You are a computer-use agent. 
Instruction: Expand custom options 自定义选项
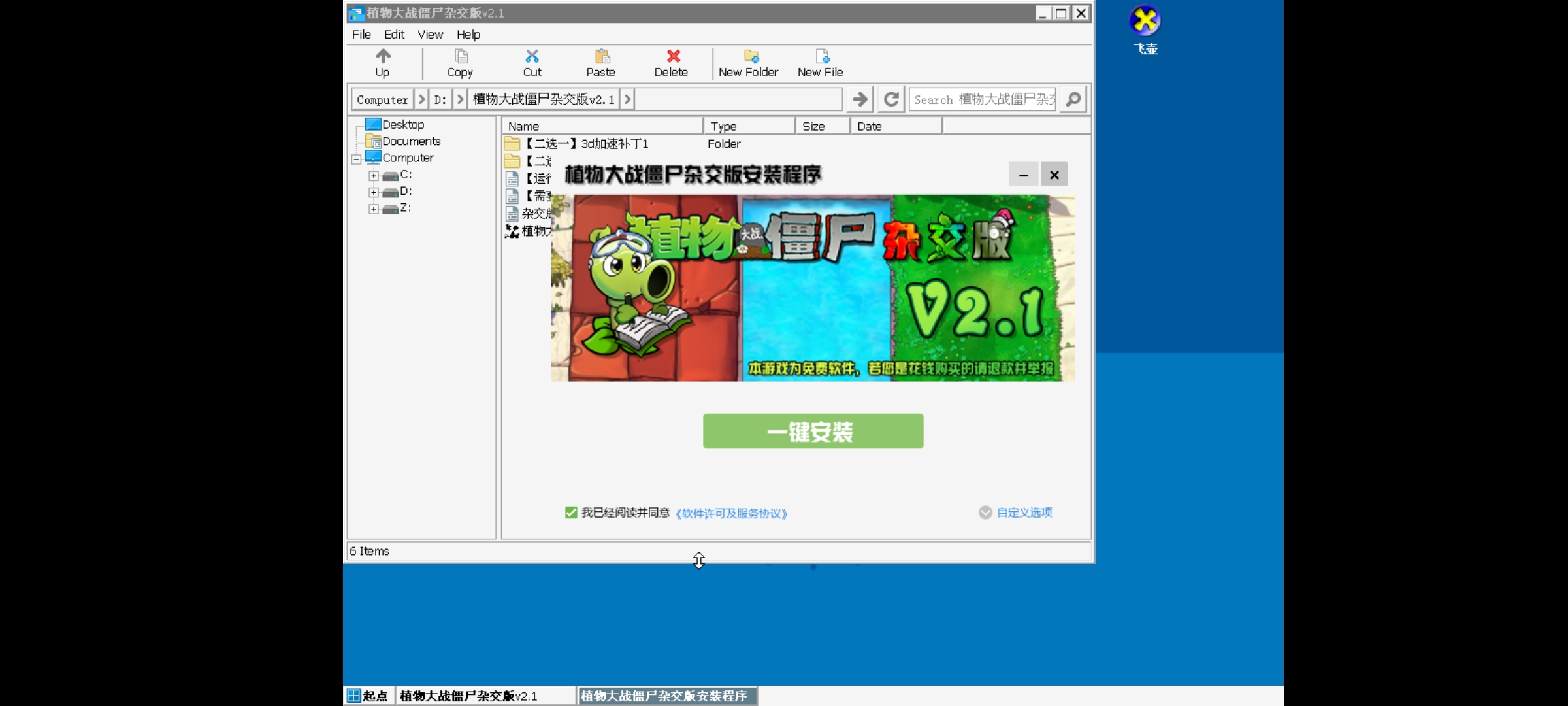tap(1023, 513)
